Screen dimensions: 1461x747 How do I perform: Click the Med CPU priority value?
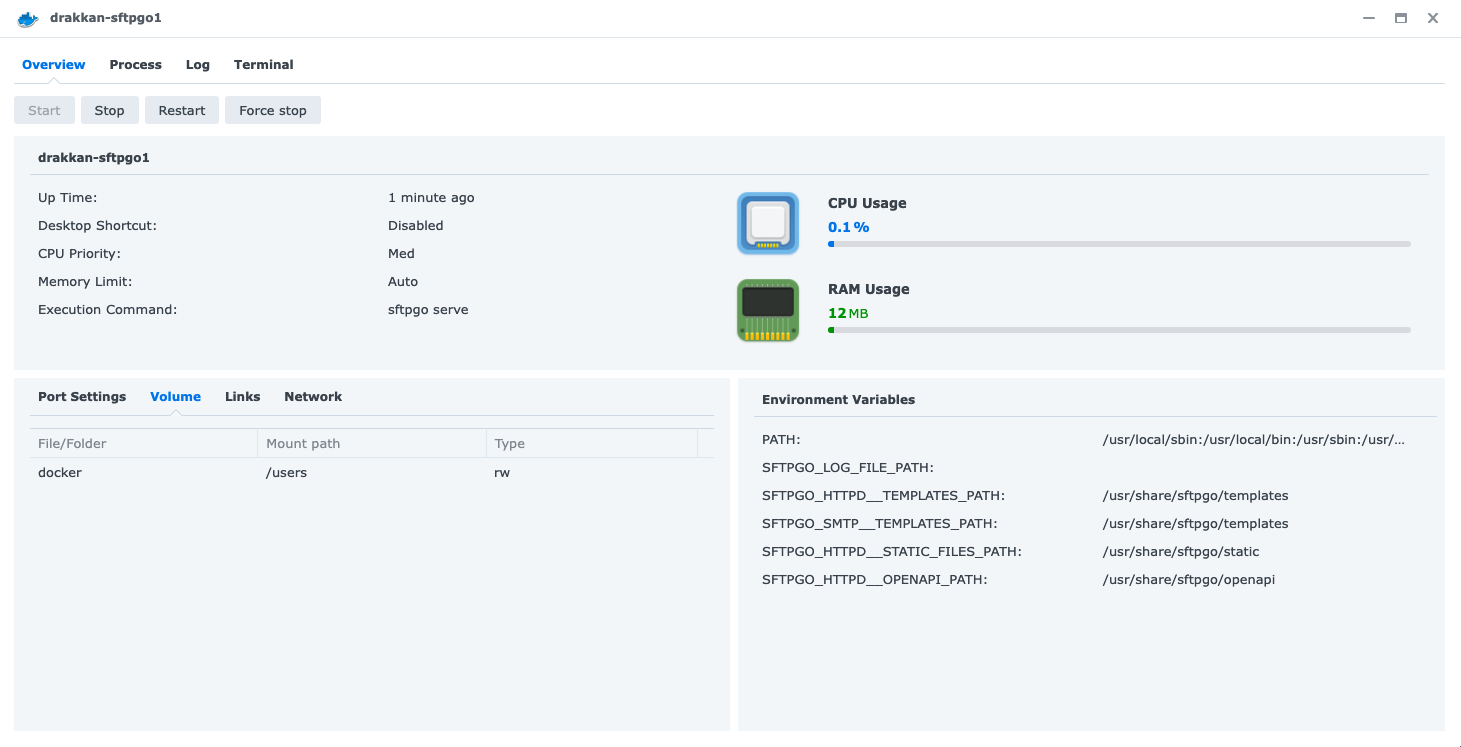coord(401,253)
